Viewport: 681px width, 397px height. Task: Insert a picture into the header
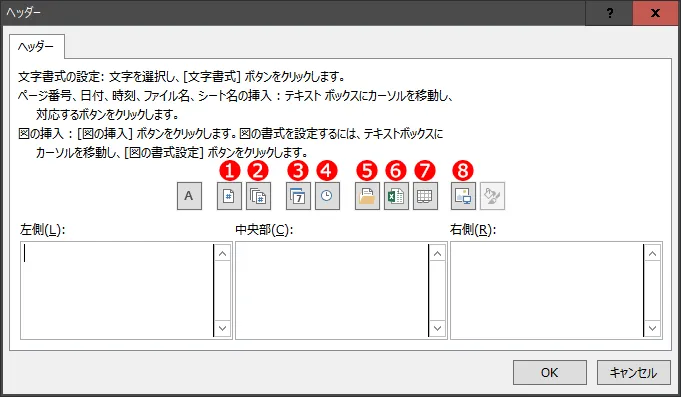463,196
